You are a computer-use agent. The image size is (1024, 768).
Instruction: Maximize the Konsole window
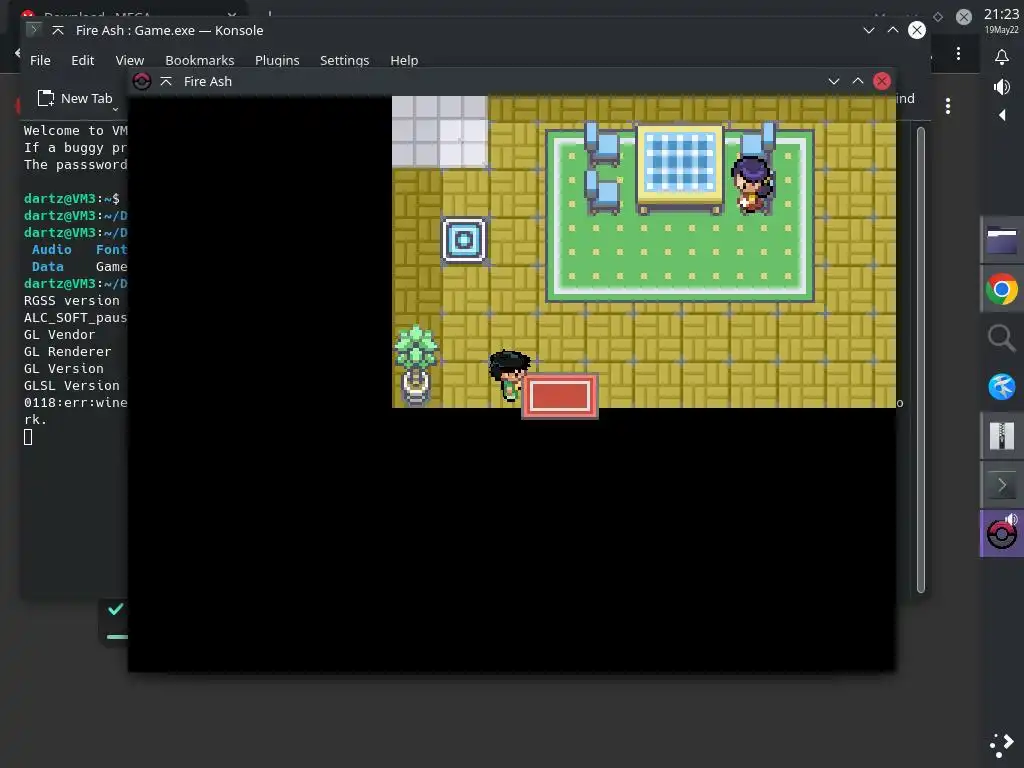click(x=893, y=30)
